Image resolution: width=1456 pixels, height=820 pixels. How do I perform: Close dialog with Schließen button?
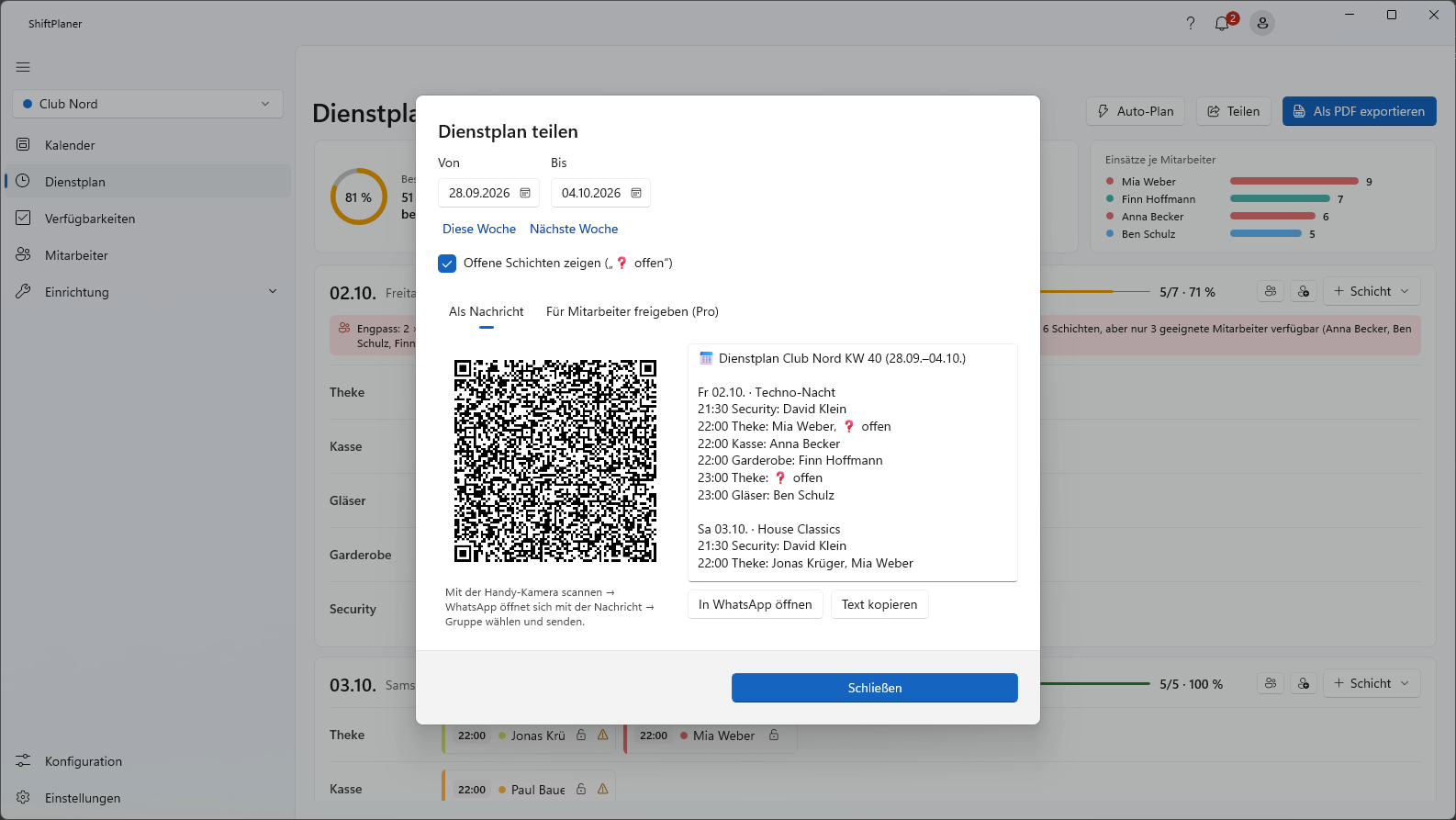coord(875,688)
